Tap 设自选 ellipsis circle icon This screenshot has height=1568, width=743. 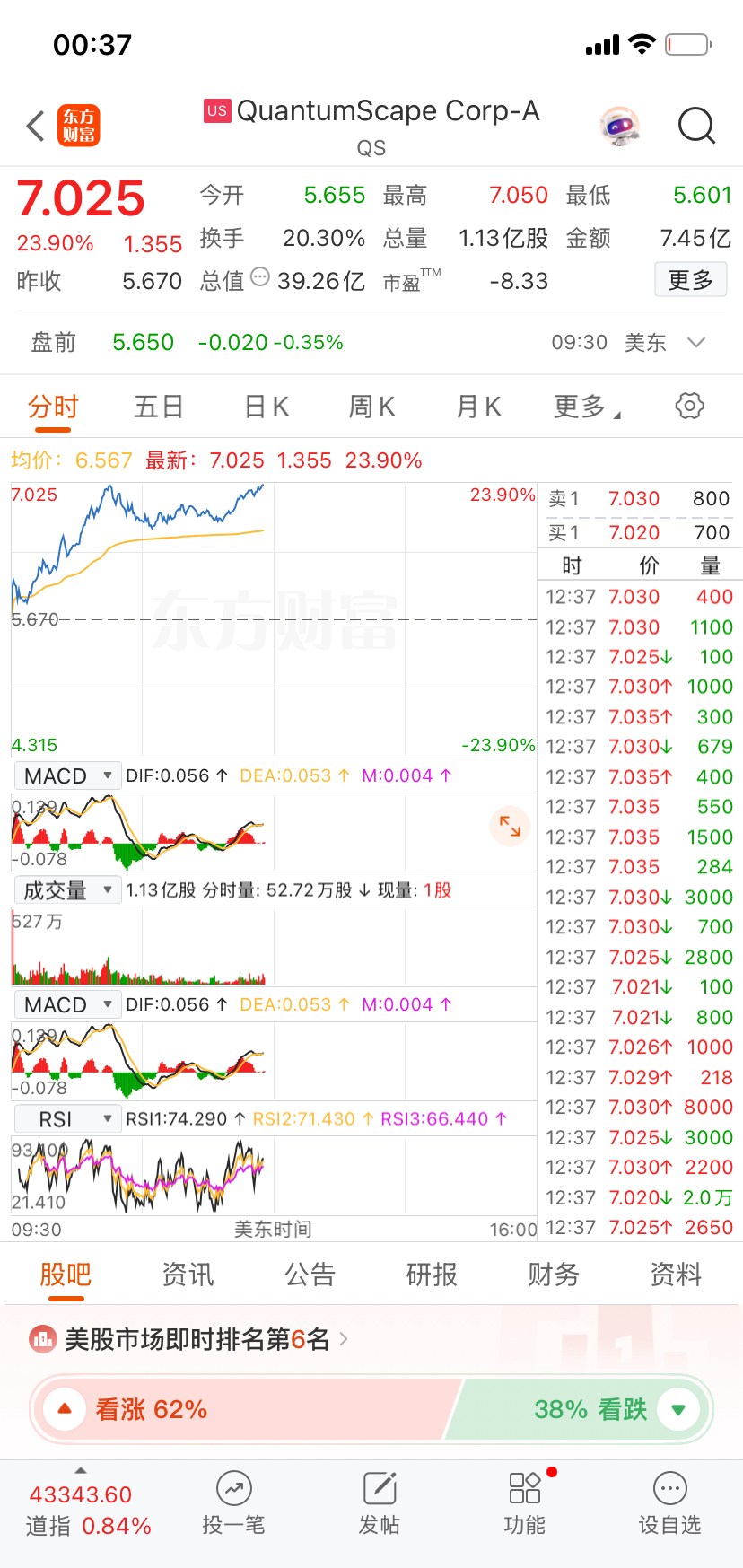tap(670, 1489)
